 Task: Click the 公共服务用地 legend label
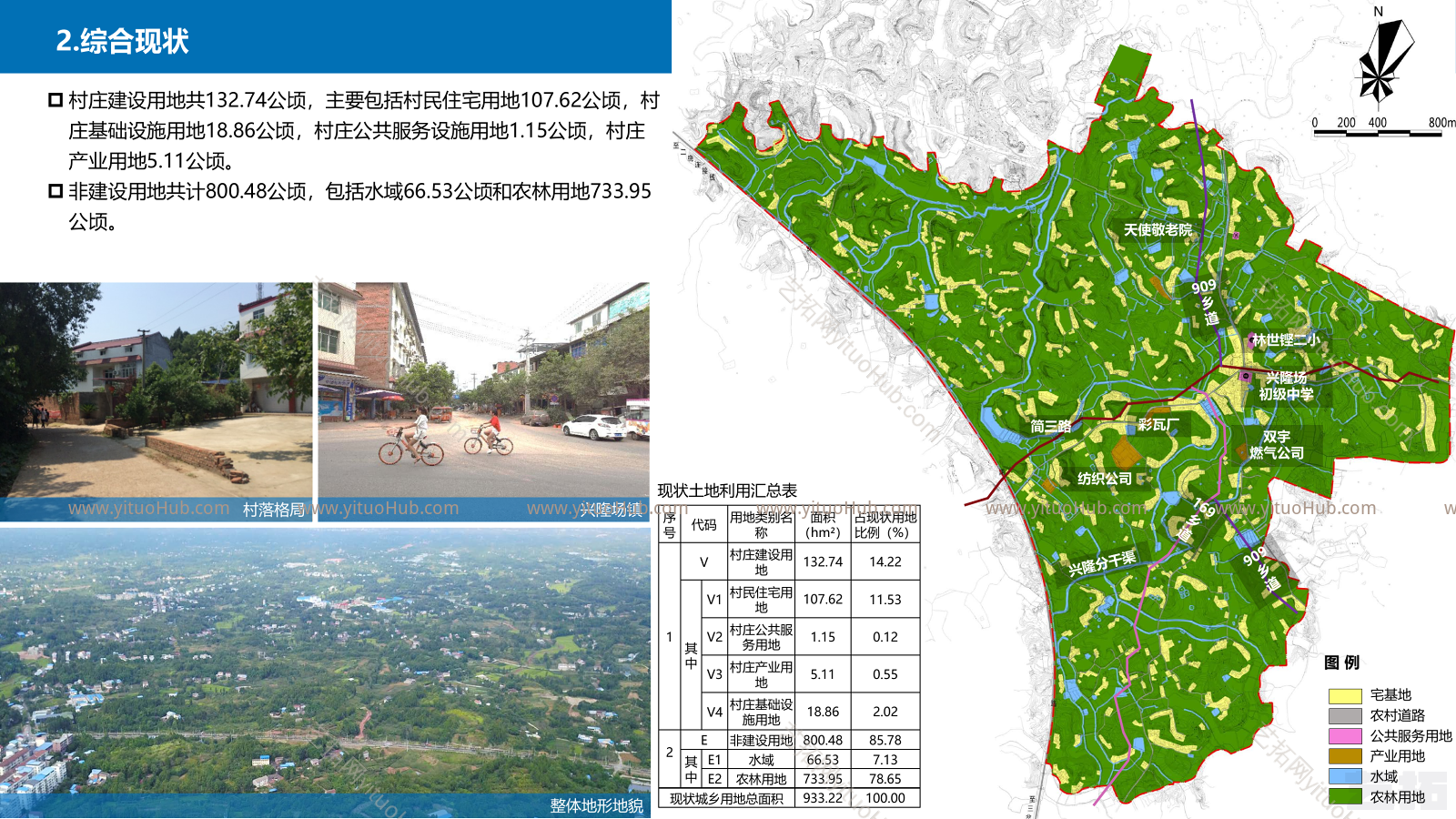1411,736
